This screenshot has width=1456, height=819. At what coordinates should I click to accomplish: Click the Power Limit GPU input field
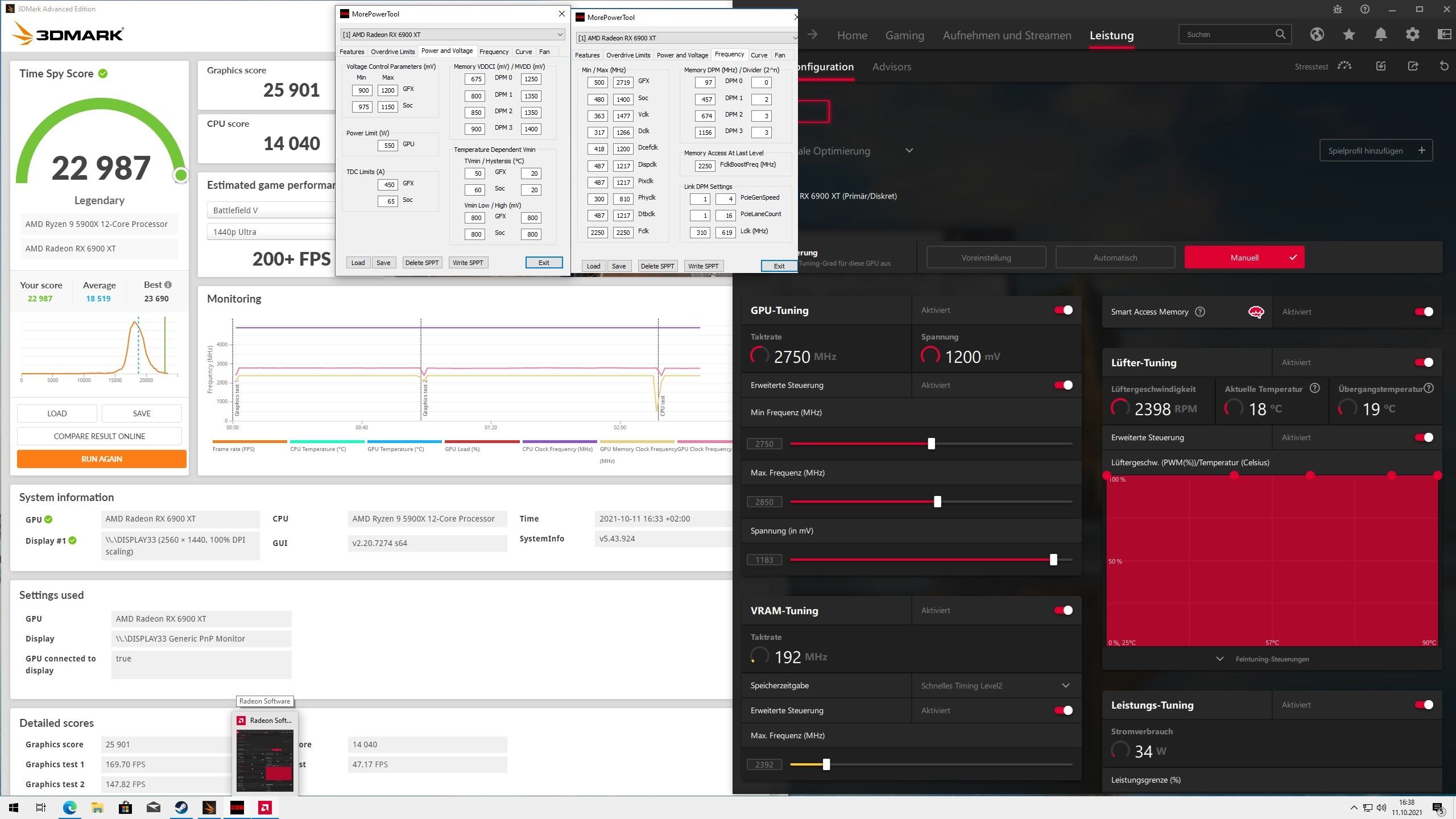point(388,146)
